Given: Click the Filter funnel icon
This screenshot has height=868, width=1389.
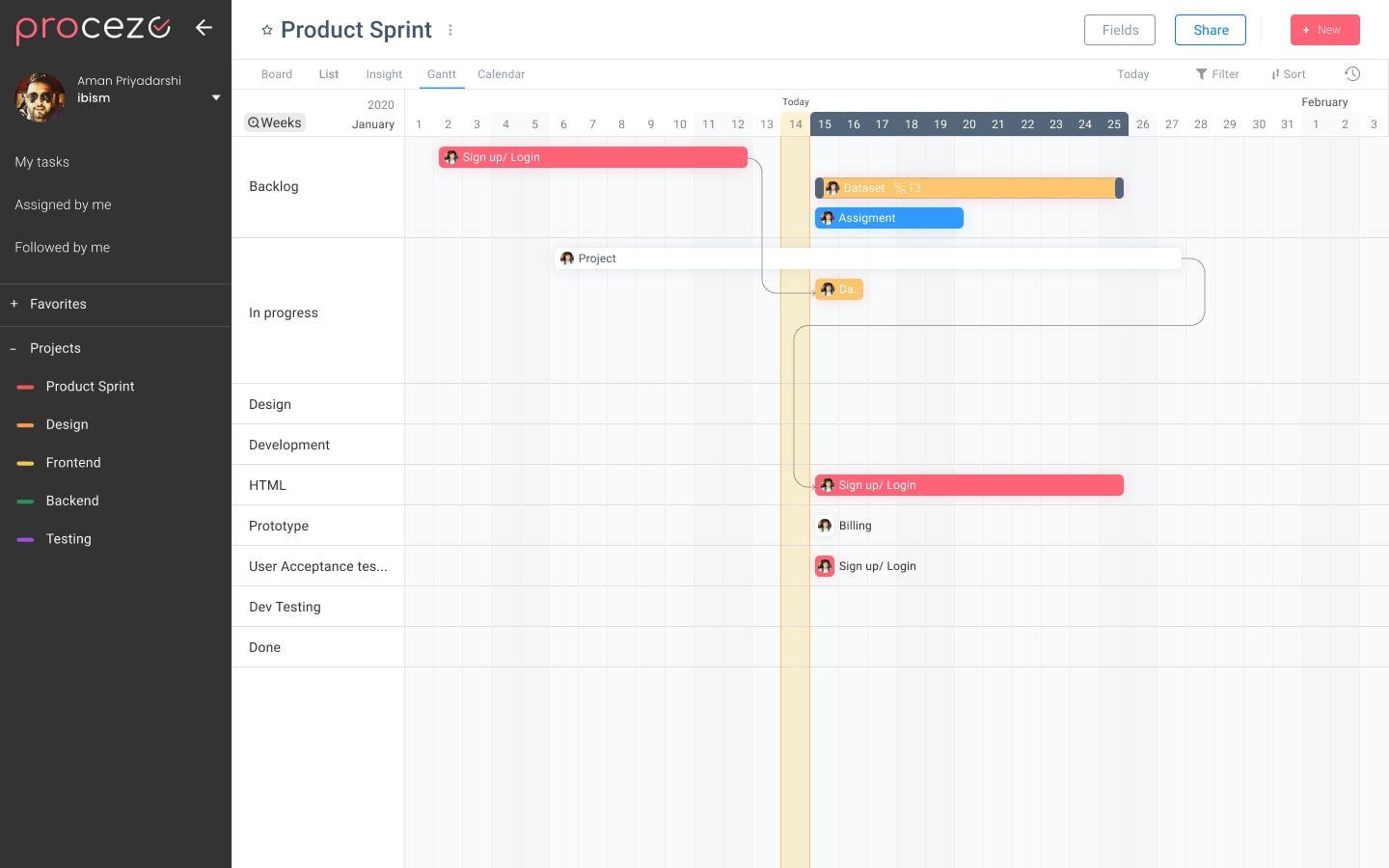Looking at the screenshot, I should pos(1202,74).
